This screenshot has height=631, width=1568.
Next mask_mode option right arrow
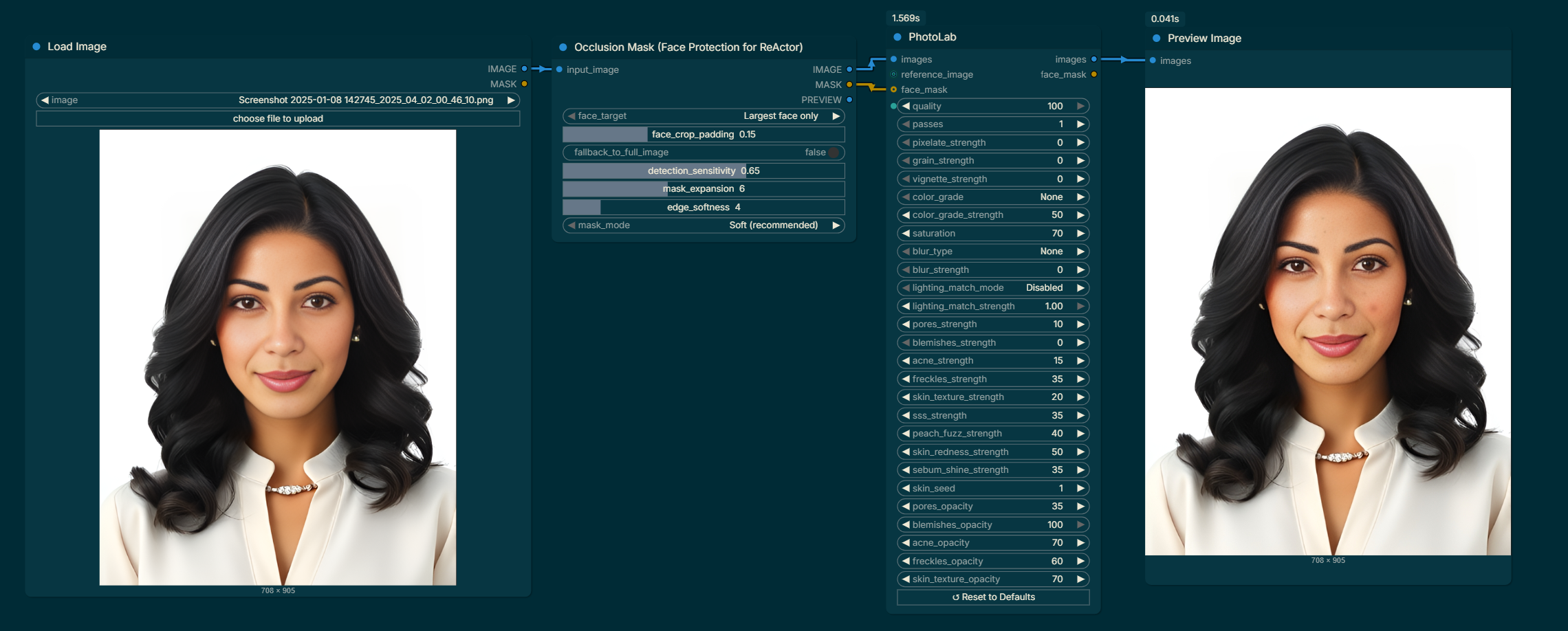836,225
